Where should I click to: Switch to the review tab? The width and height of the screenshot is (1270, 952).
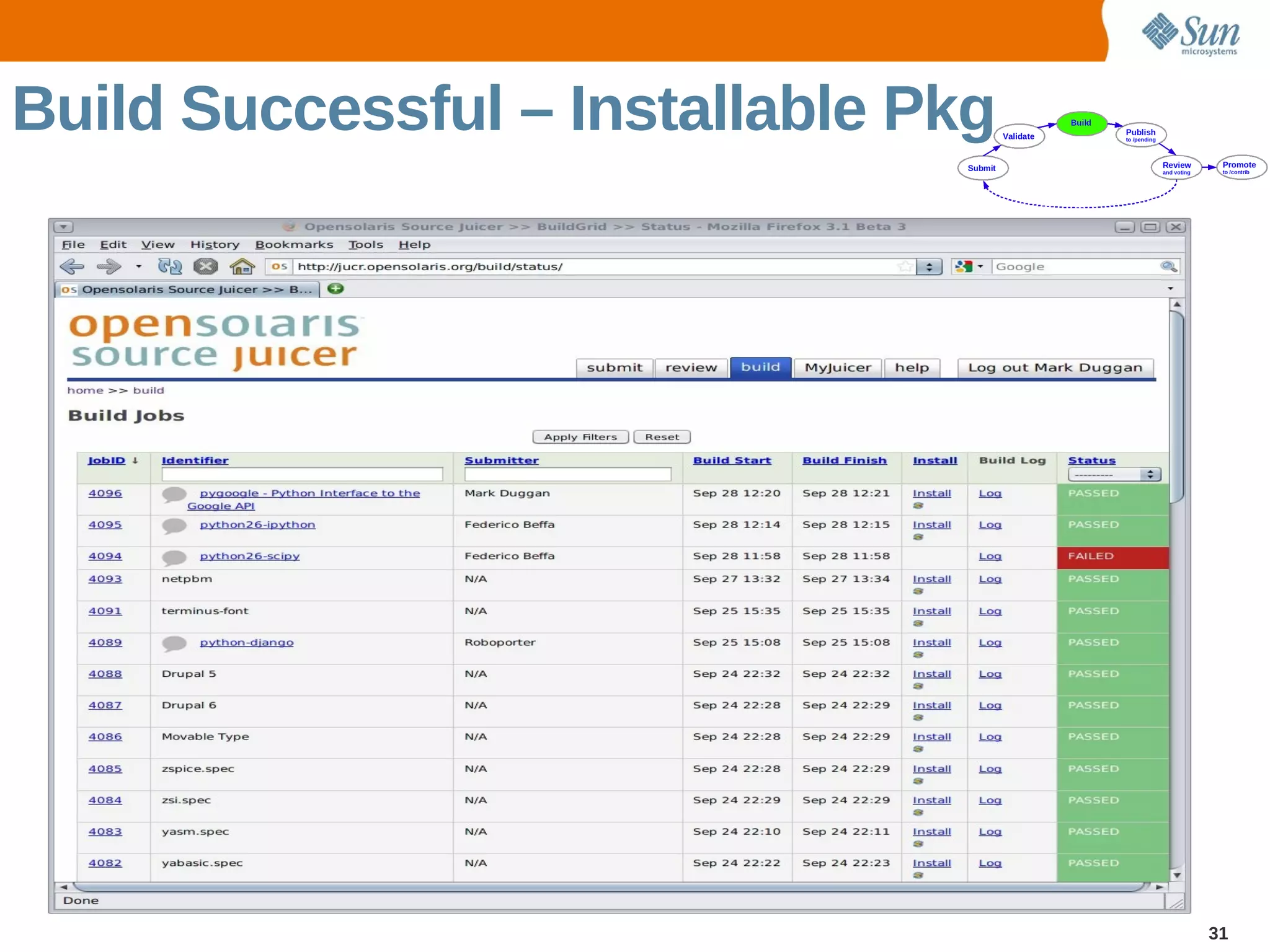(x=691, y=368)
